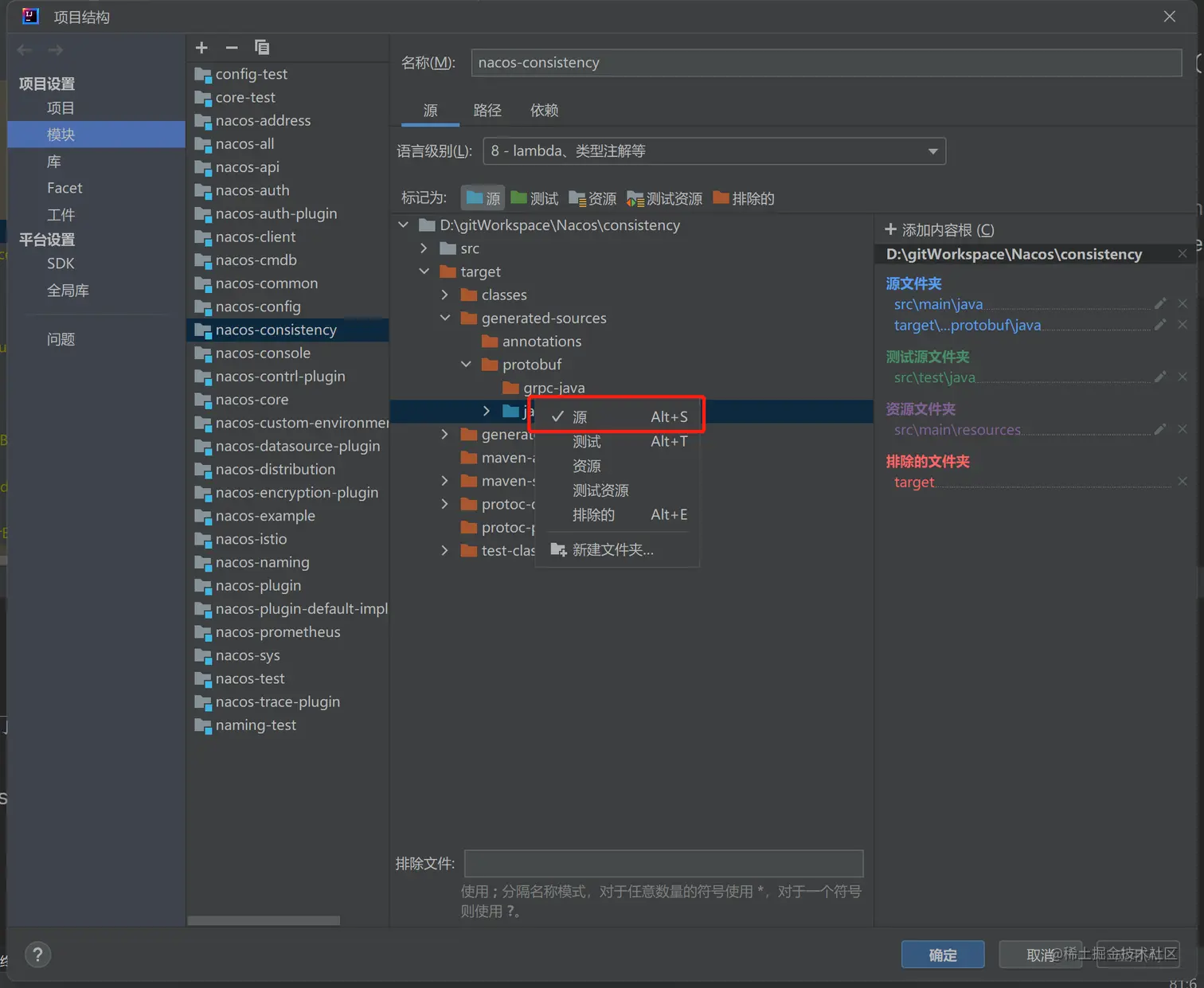
Task: Click the grpc-java folder icon in the tree
Action: click(510, 388)
